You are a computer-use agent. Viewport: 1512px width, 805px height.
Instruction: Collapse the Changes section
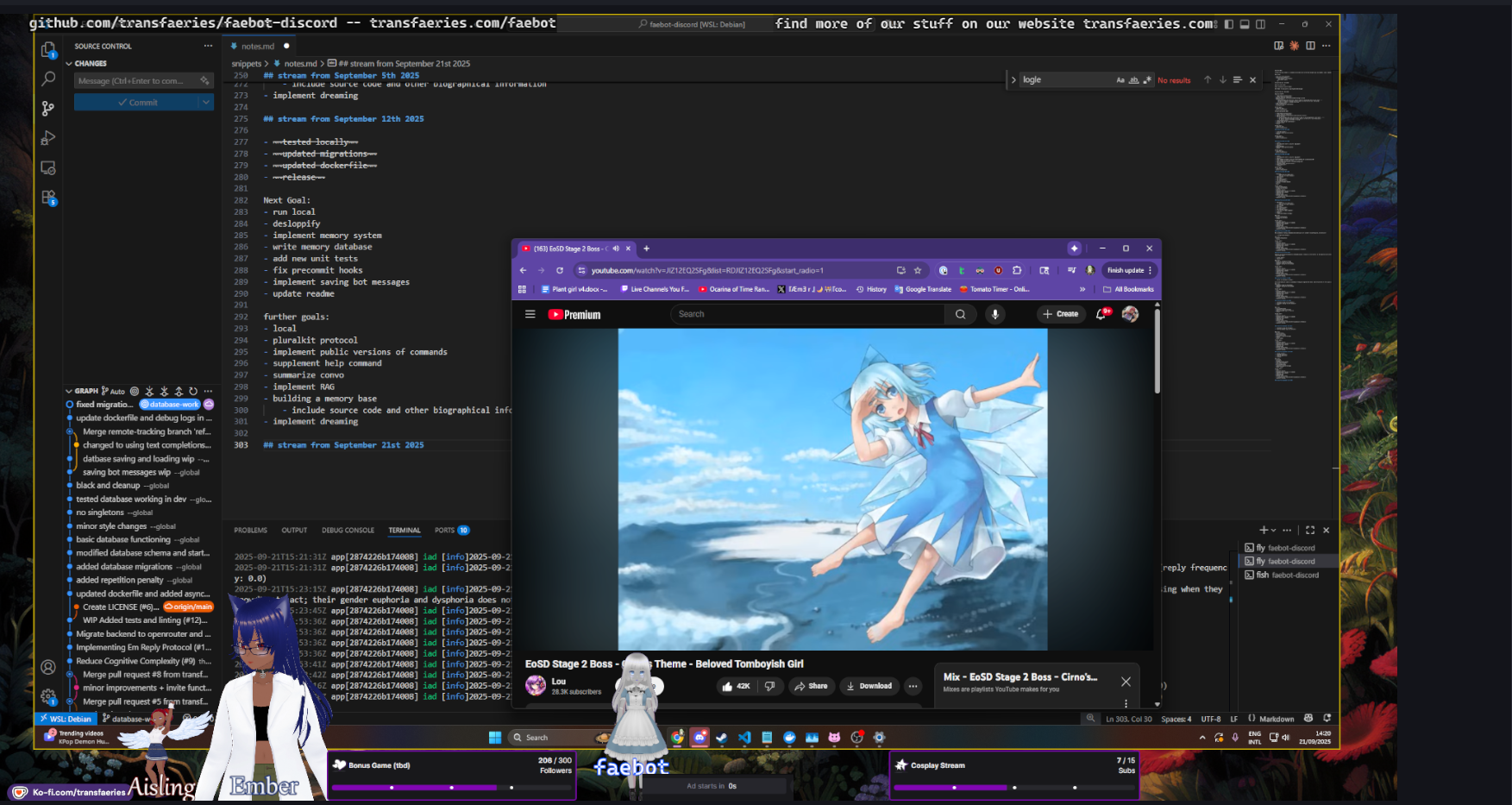[69, 63]
